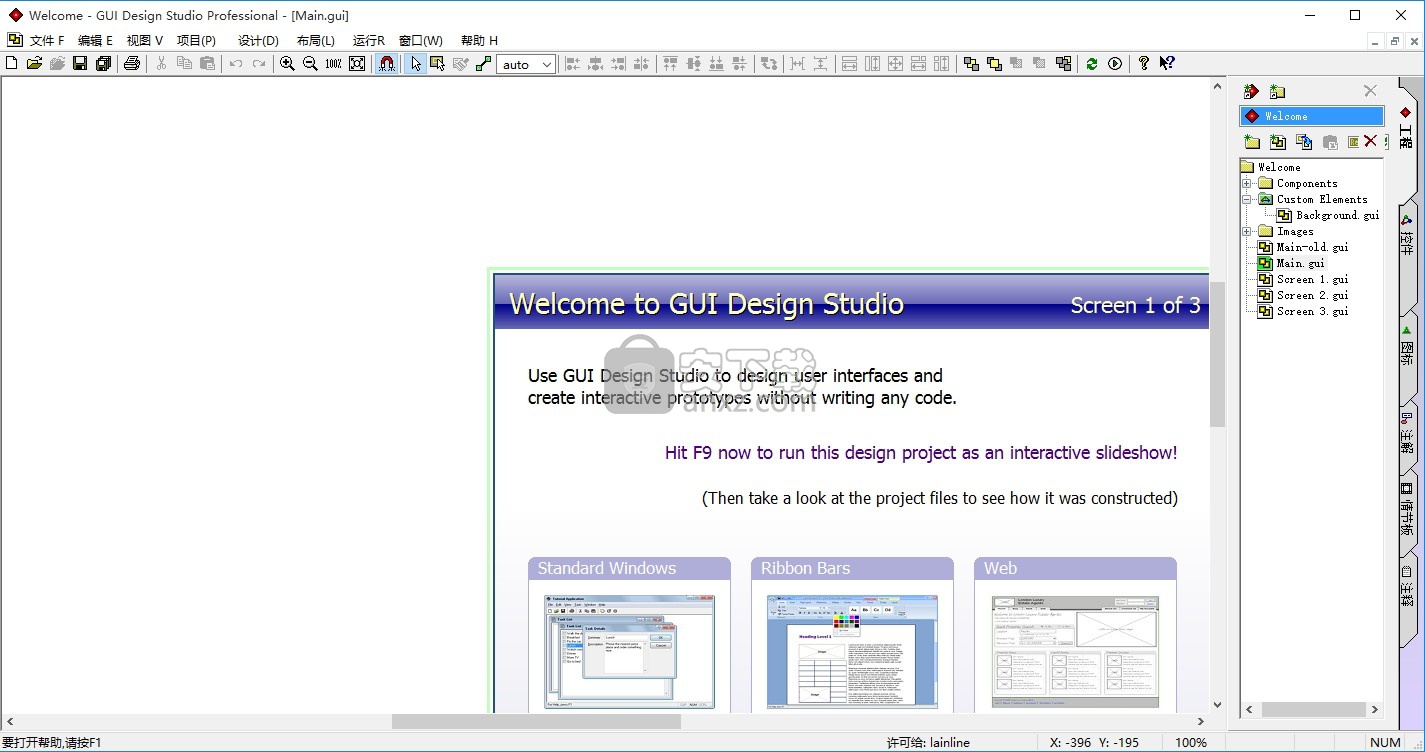The image size is (1425, 752).
Task: Select Screen 3.gui in the tree
Action: pos(1312,311)
